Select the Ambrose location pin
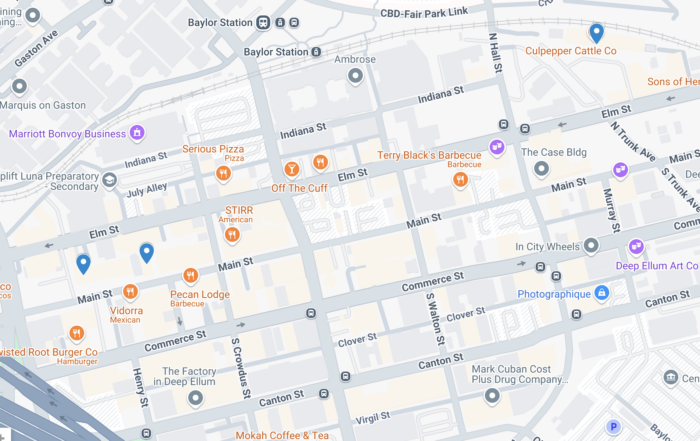This screenshot has width=700, height=441. [x=355, y=75]
